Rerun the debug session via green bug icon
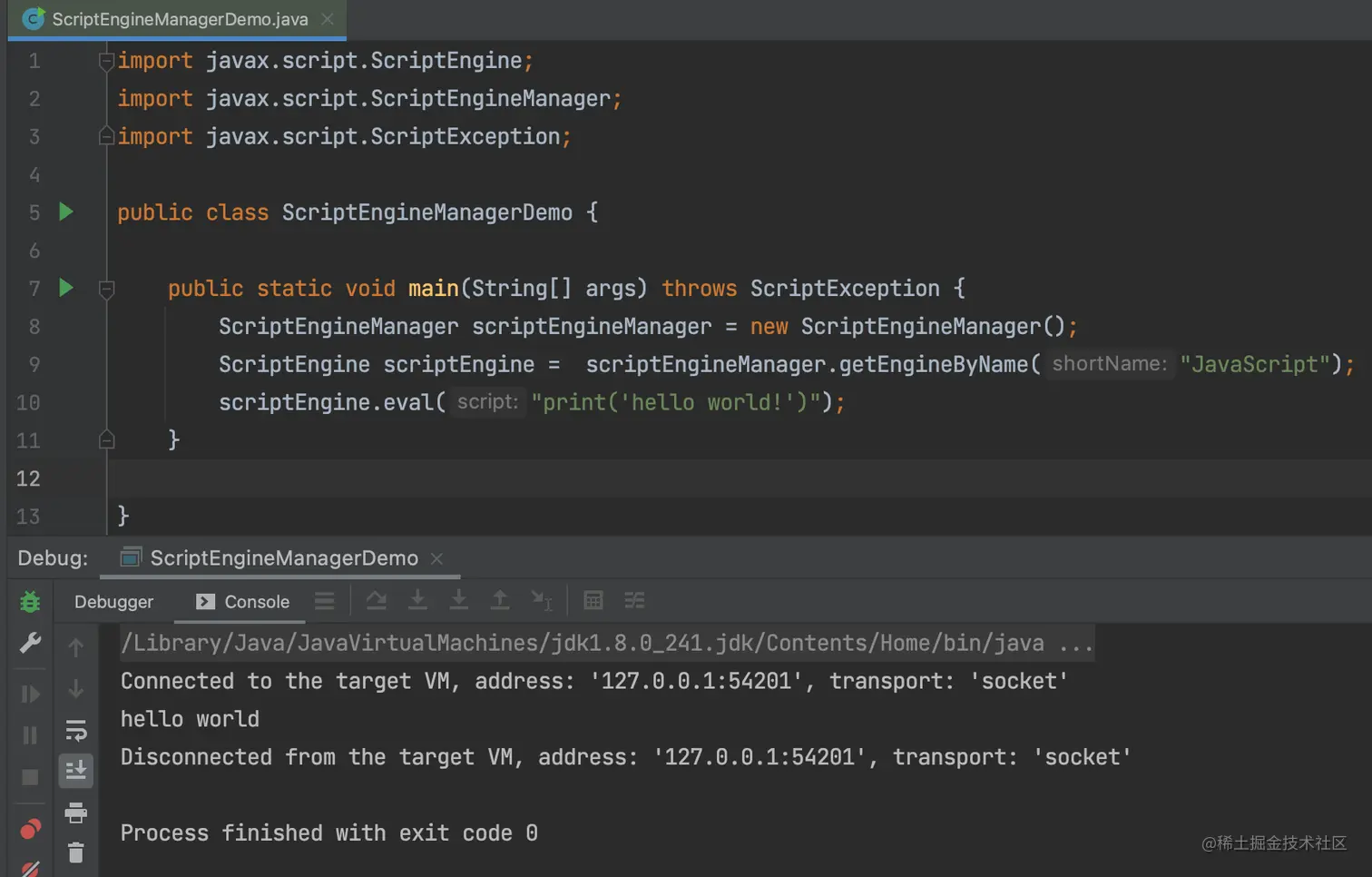This screenshot has width=1372, height=877. [30, 601]
